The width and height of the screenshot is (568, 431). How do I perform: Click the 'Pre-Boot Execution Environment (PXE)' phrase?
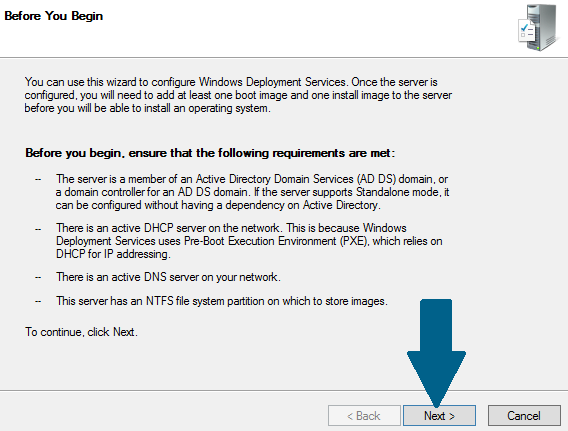coord(276,241)
